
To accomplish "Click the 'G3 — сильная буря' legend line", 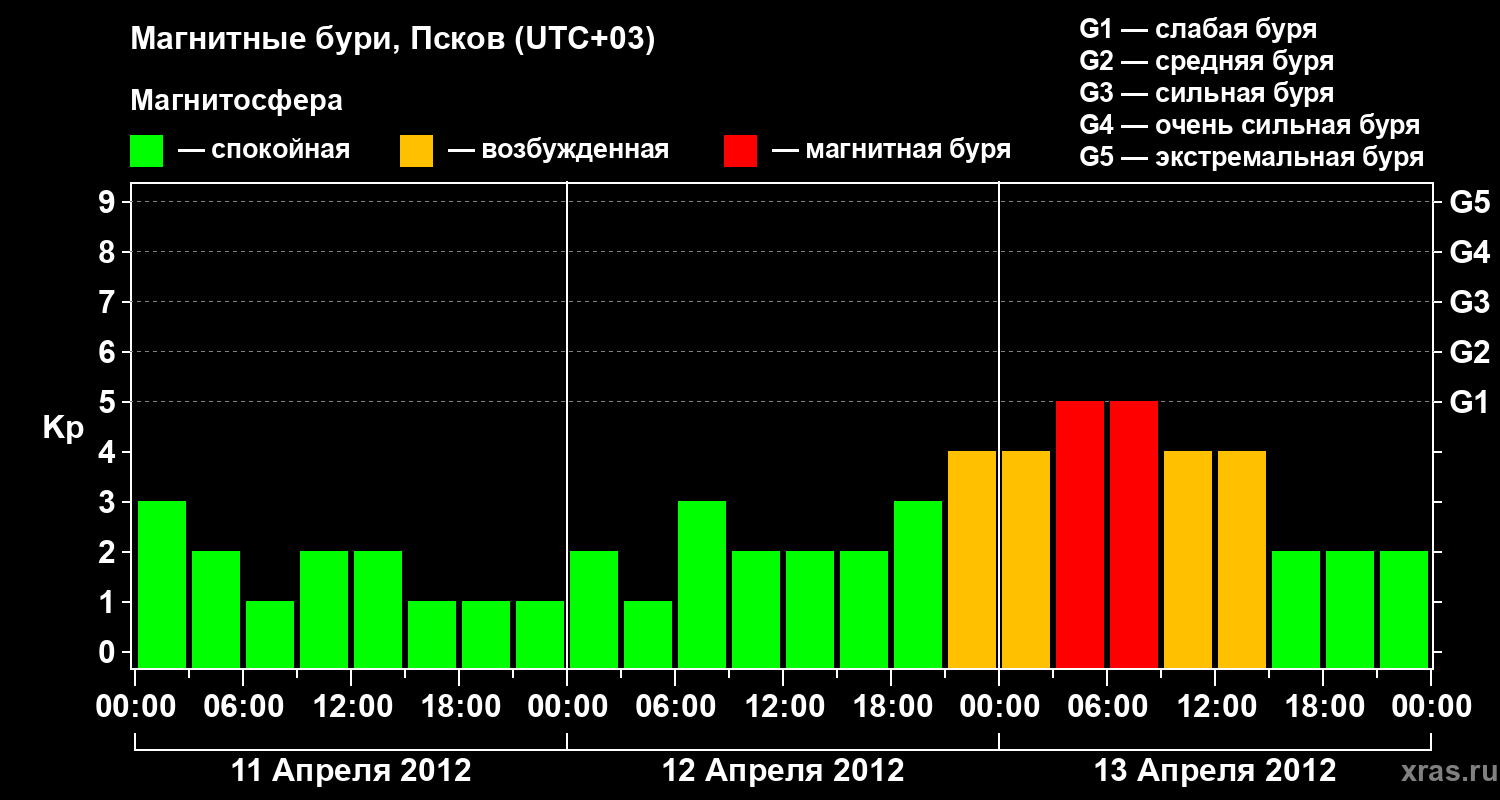I will click(1206, 93).
